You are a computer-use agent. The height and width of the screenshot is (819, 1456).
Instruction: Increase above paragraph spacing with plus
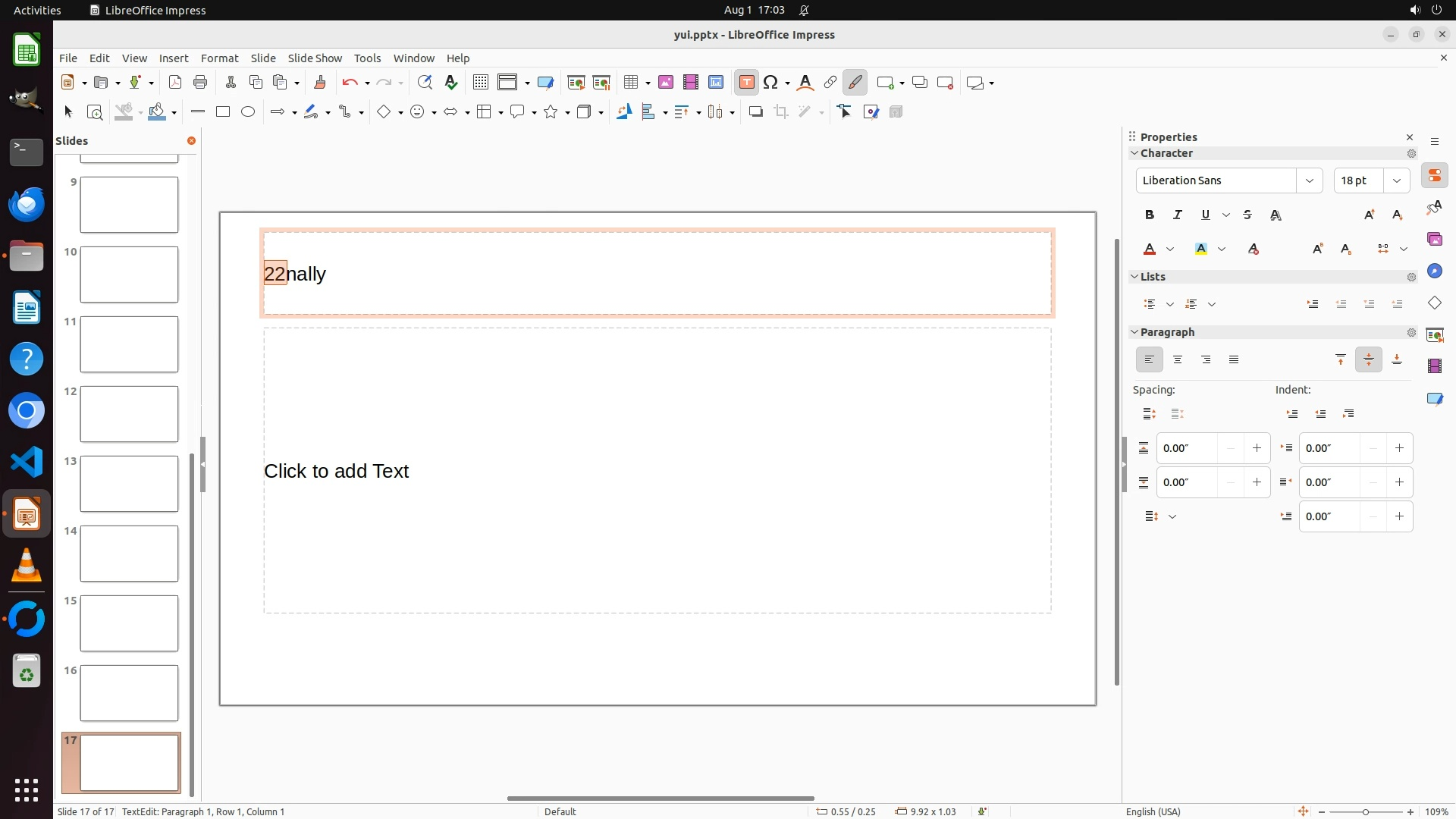1257,448
